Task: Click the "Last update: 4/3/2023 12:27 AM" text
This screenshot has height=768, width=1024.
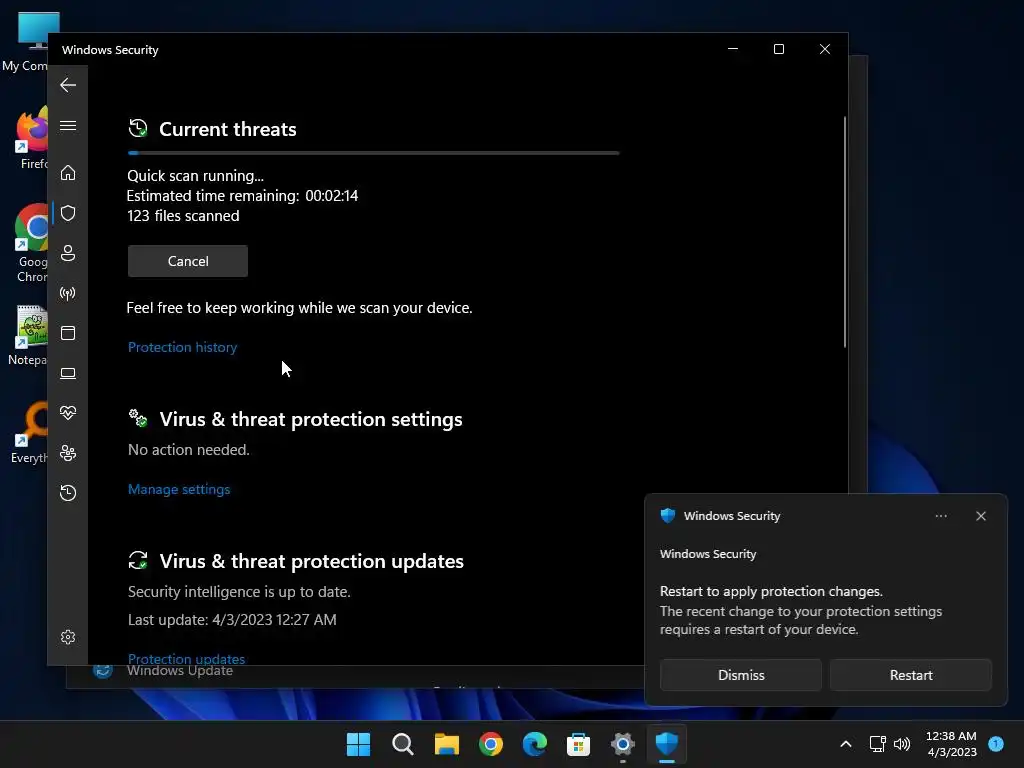Action: 232,620
